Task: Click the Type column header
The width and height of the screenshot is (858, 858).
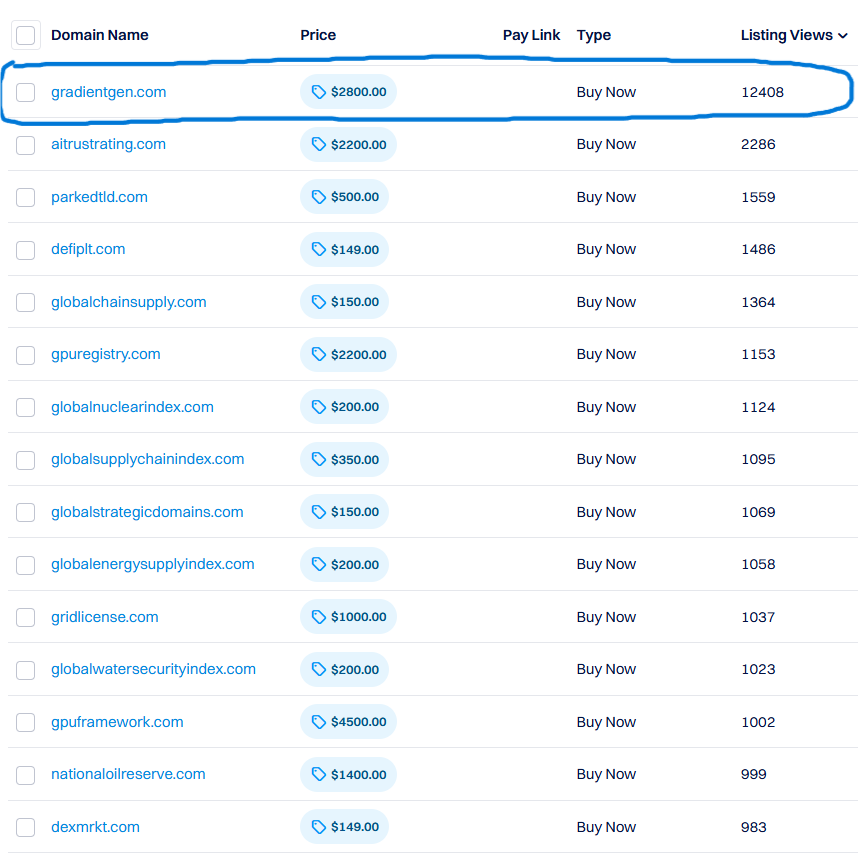Action: 594,36
